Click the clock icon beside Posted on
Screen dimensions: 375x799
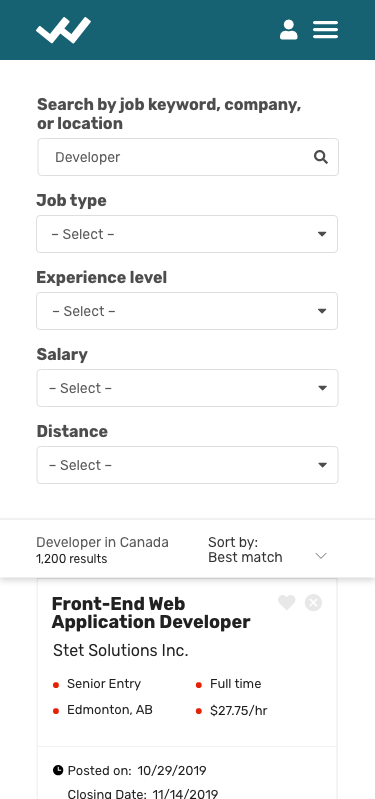pyautogui.click(x=58, y=769)
